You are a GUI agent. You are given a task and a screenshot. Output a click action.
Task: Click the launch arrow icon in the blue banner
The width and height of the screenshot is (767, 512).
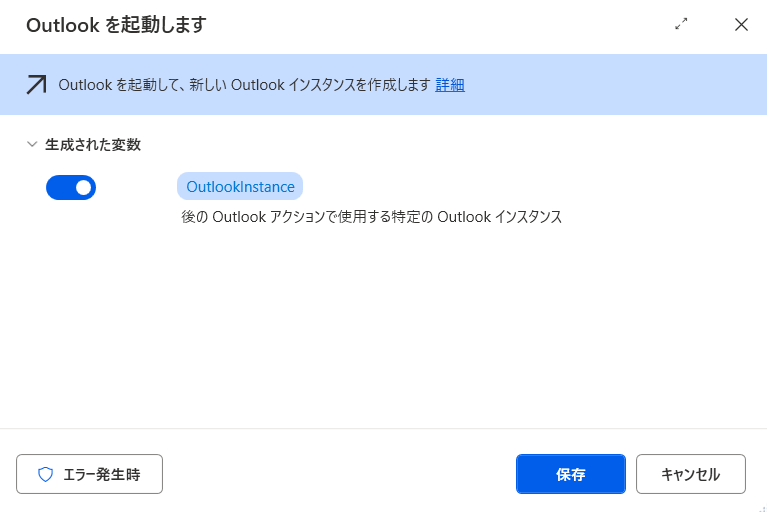(37, 85)
